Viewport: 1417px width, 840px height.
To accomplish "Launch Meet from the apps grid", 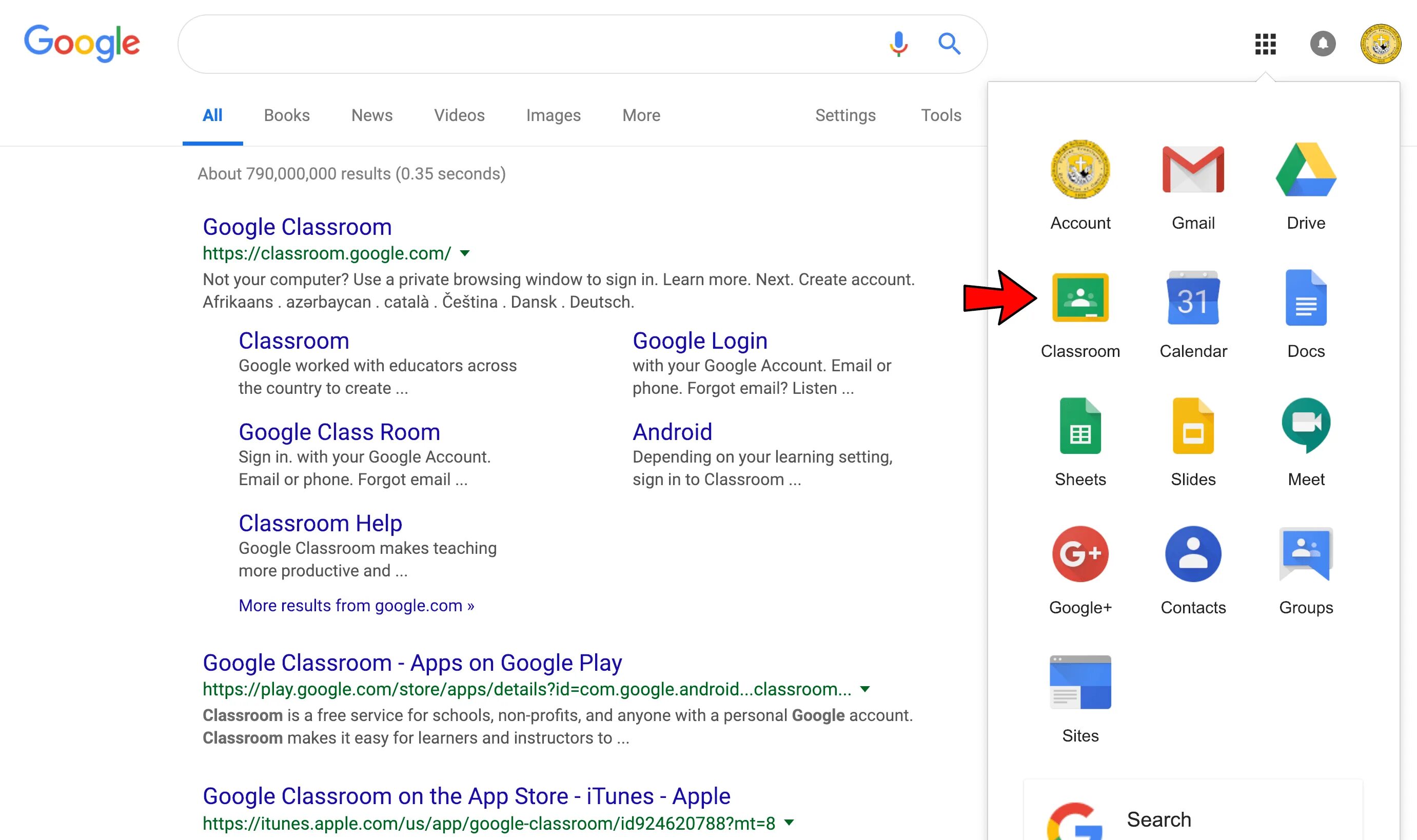I will 1306,426.
